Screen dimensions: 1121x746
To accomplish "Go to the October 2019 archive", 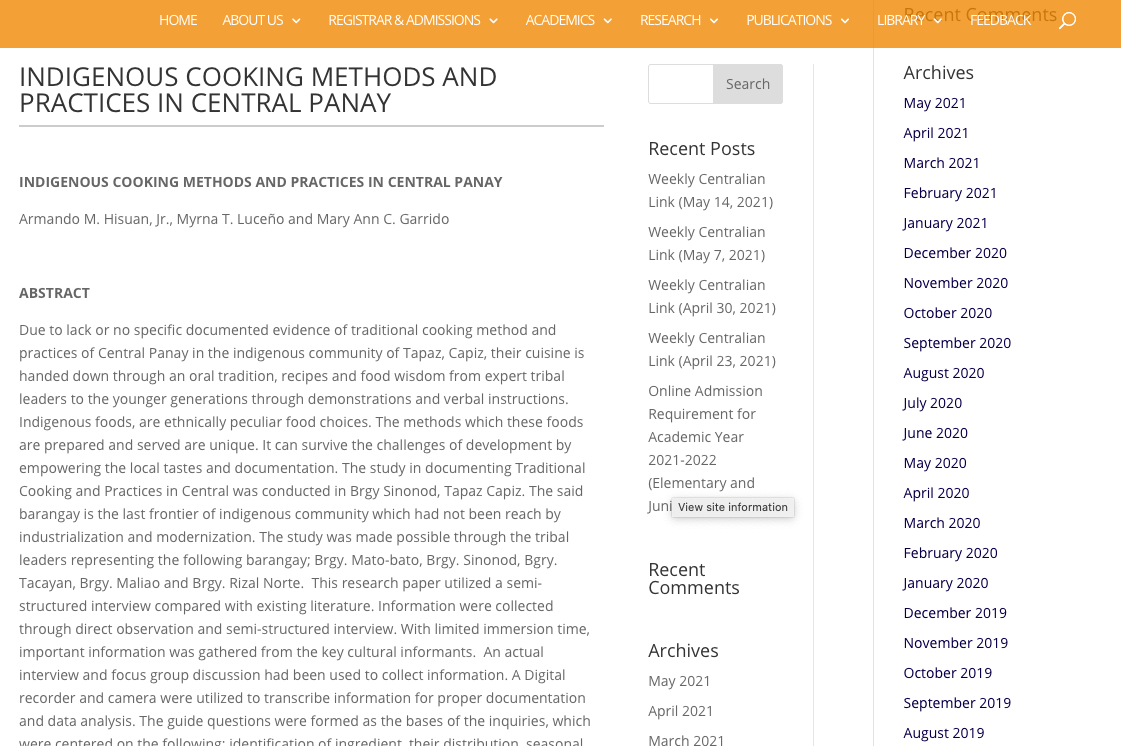I will click(x=947, y=674).
